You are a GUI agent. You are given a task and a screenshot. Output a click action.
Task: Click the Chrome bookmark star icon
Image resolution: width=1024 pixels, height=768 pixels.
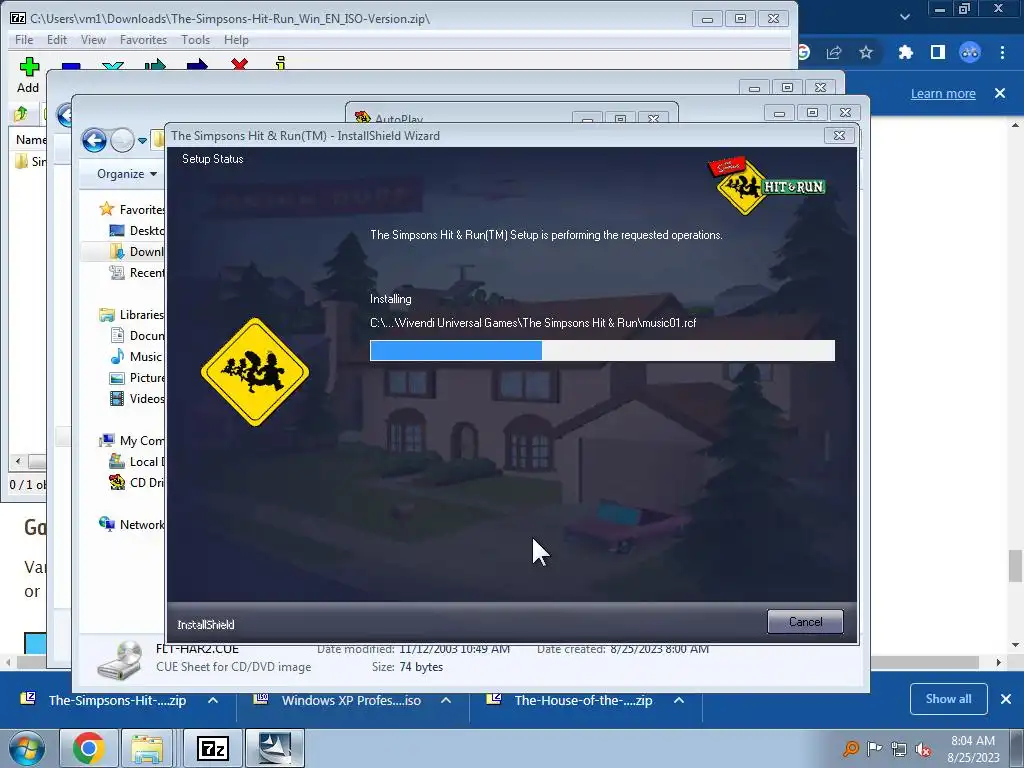coord(866,52)
